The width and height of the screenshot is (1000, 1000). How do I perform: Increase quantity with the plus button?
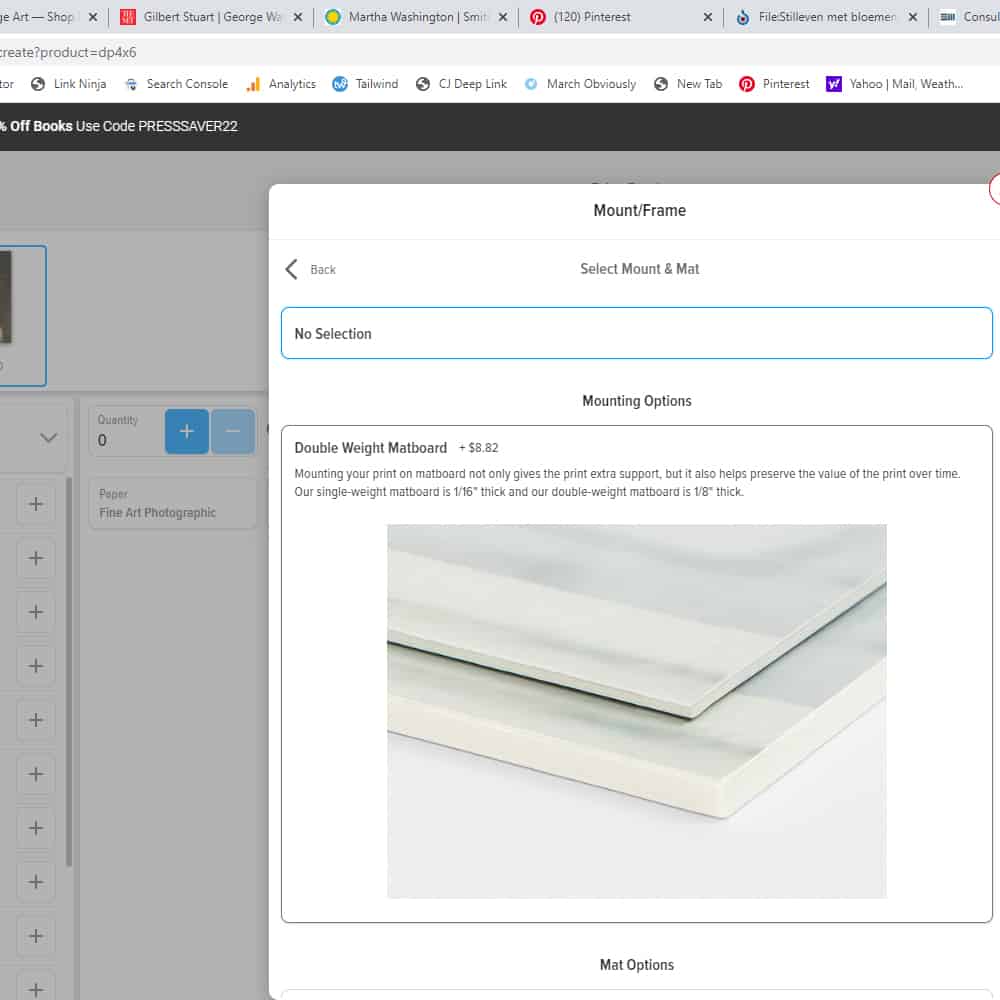pyautogui.click(x=187, y=431)
